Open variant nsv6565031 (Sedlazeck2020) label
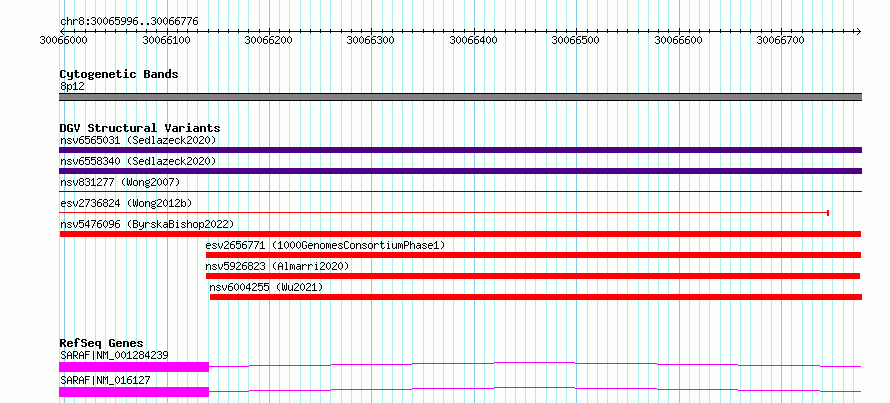Viewport: 890px width, 403px height. pos(138,140)
